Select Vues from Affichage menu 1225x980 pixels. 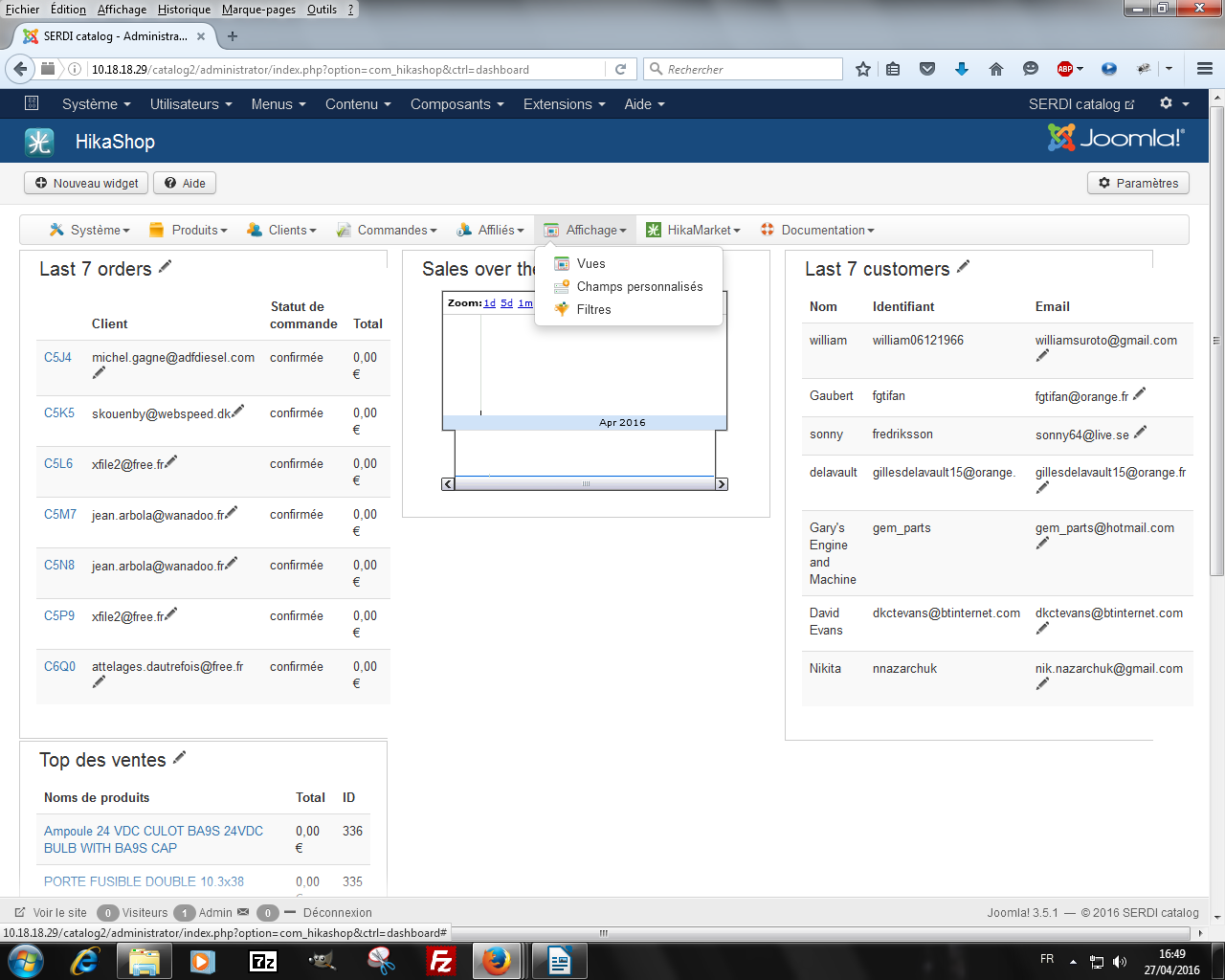point(590,263)
